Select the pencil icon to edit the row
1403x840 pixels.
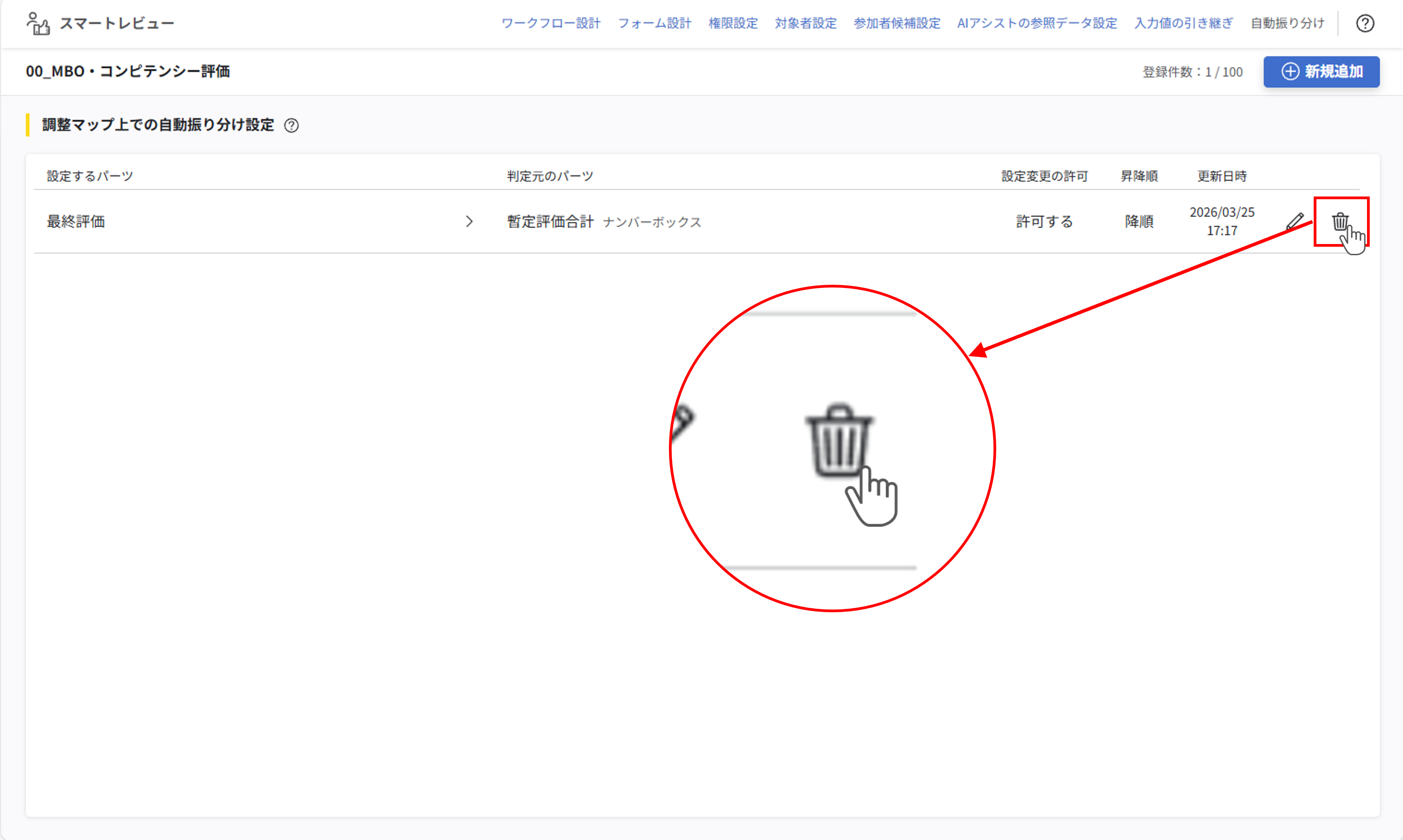point(1296,221)
